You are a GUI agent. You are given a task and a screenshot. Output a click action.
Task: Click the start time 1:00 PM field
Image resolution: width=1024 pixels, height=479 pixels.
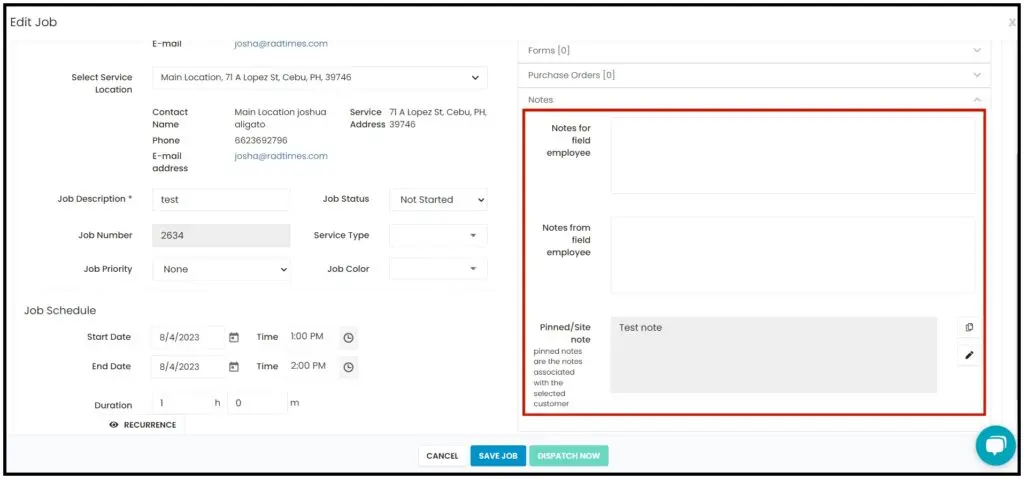307,337
